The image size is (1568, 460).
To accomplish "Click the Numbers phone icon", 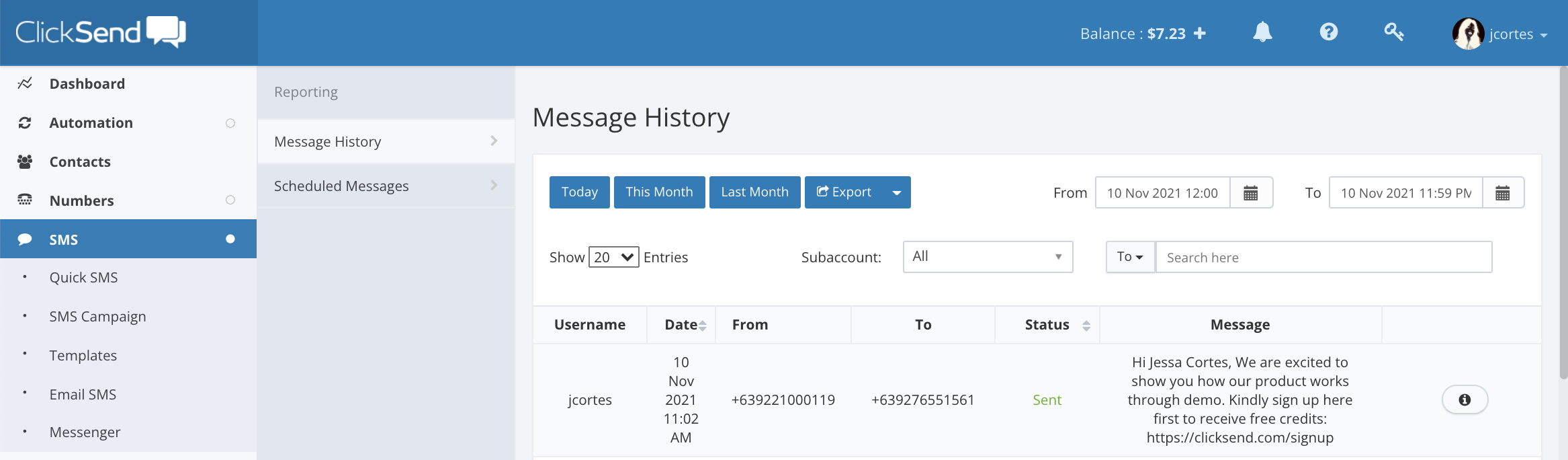I will [x=25, y=200].
